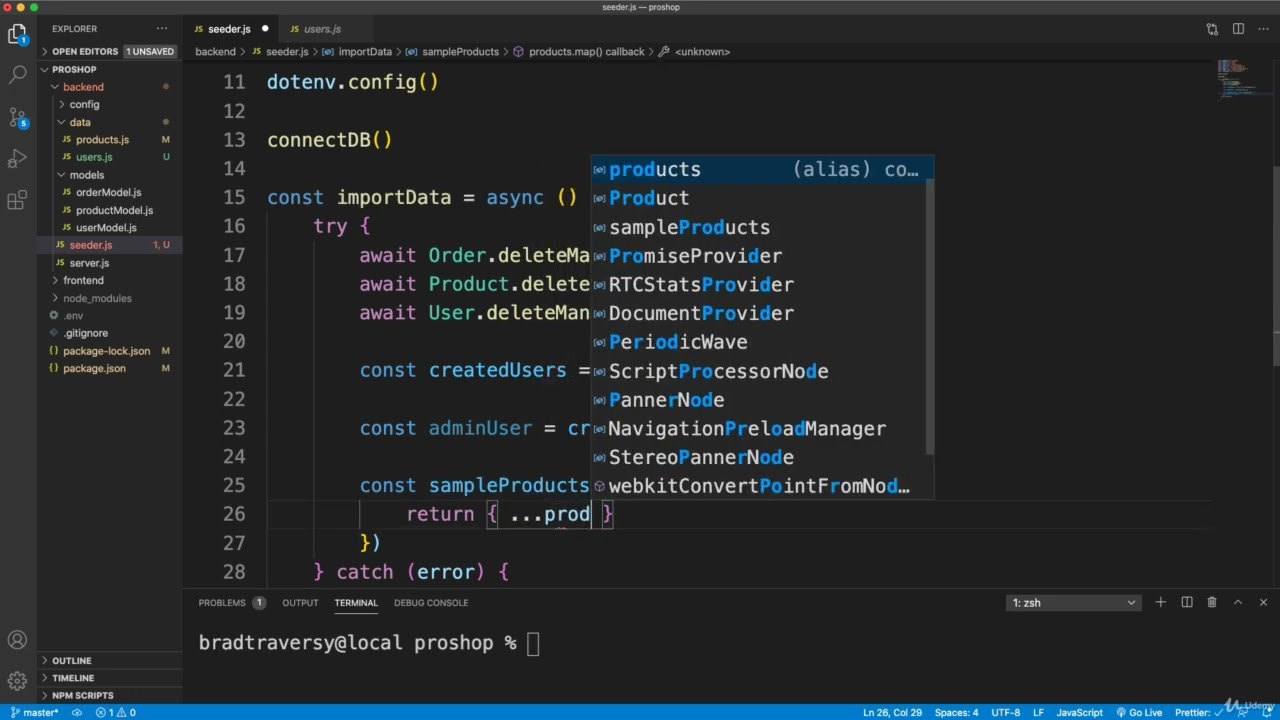This screenshot has width=1280, height=720.
Task: Open the Explorer view in activity bar
Action: coord(17,35)
